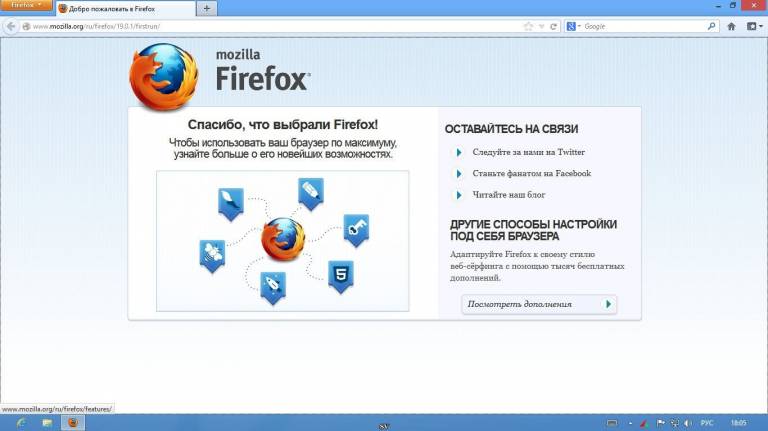Click the back navigation arrow
The height and width of the screenshot is (431, 768).
pos(11,26)
